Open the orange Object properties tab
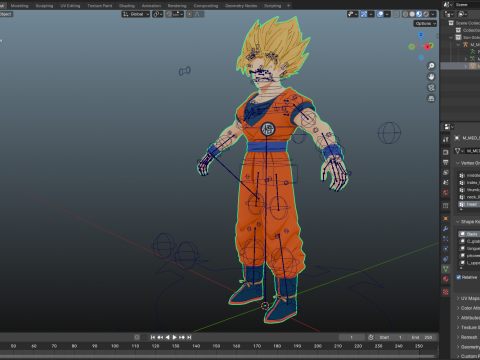This screenshot has height=360, width=480. click(x=446, y=219)
